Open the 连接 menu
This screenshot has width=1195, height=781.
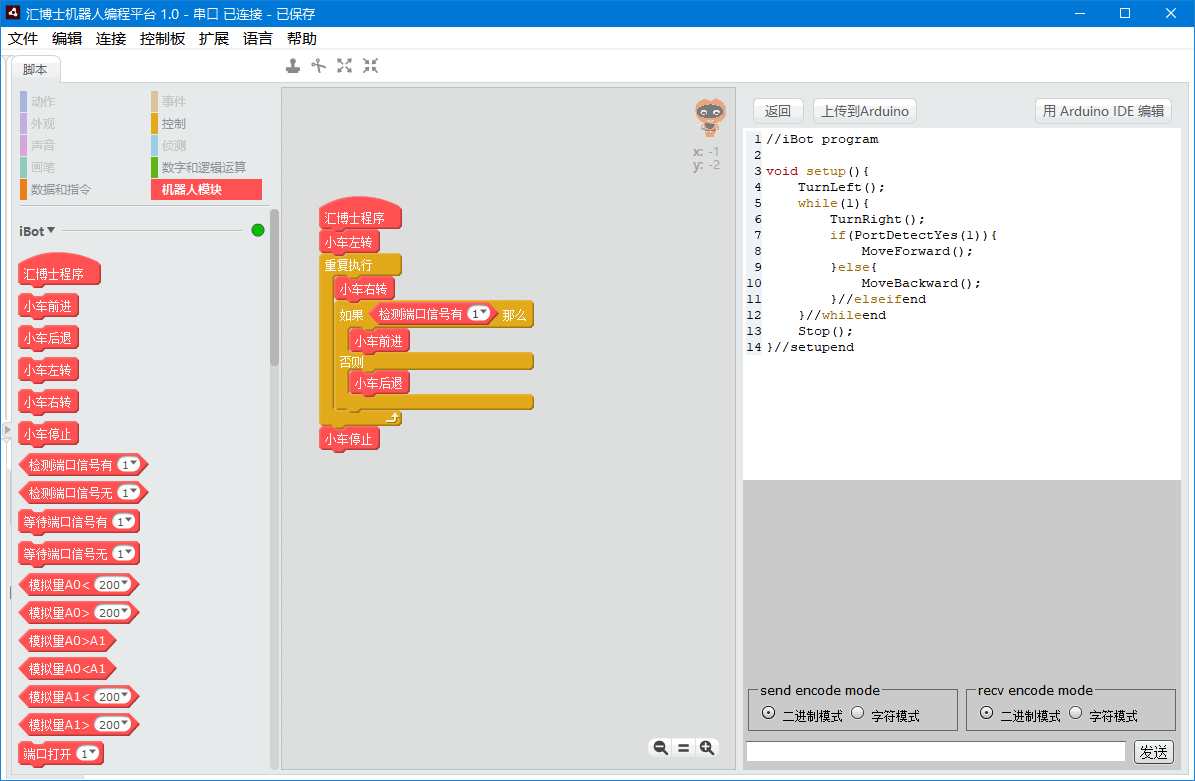(111, 39)
